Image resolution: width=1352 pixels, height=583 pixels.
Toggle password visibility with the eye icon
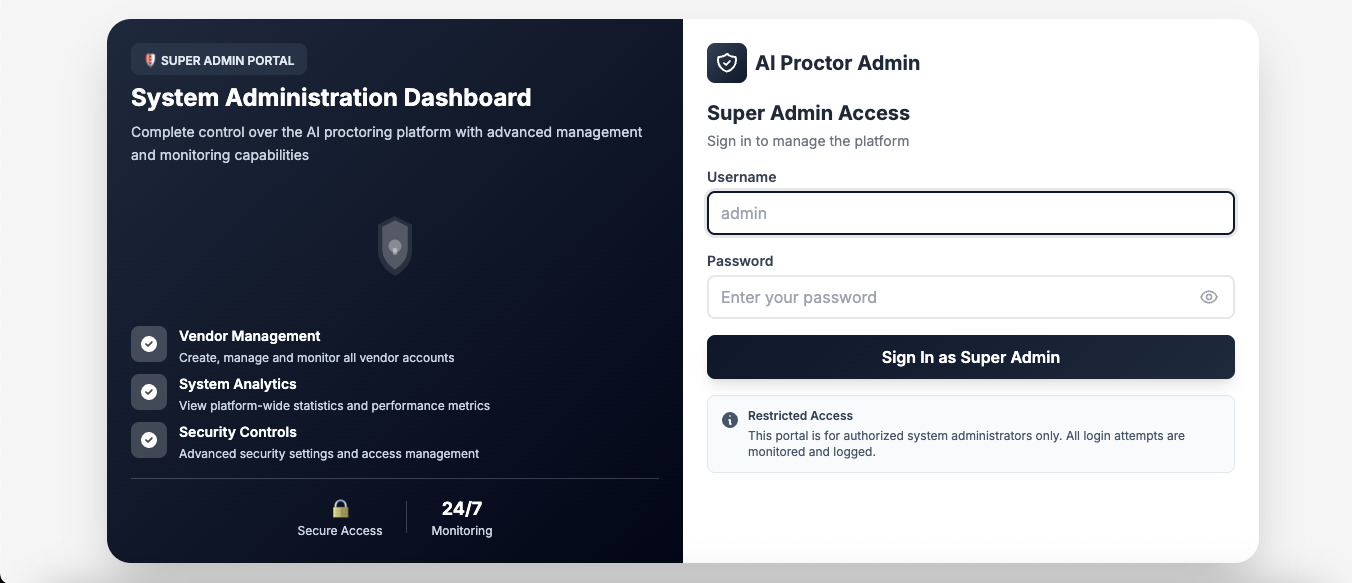point(1209,297)
